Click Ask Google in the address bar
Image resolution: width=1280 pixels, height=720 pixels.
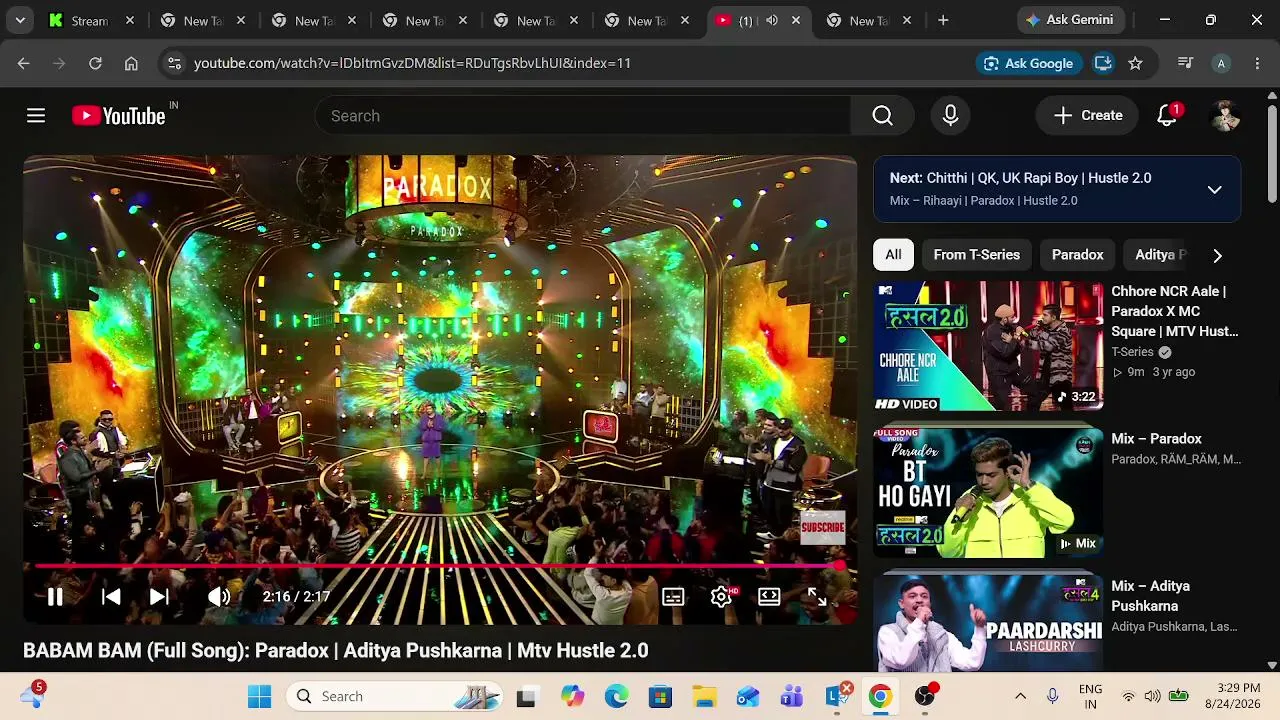pos(1029,63)
